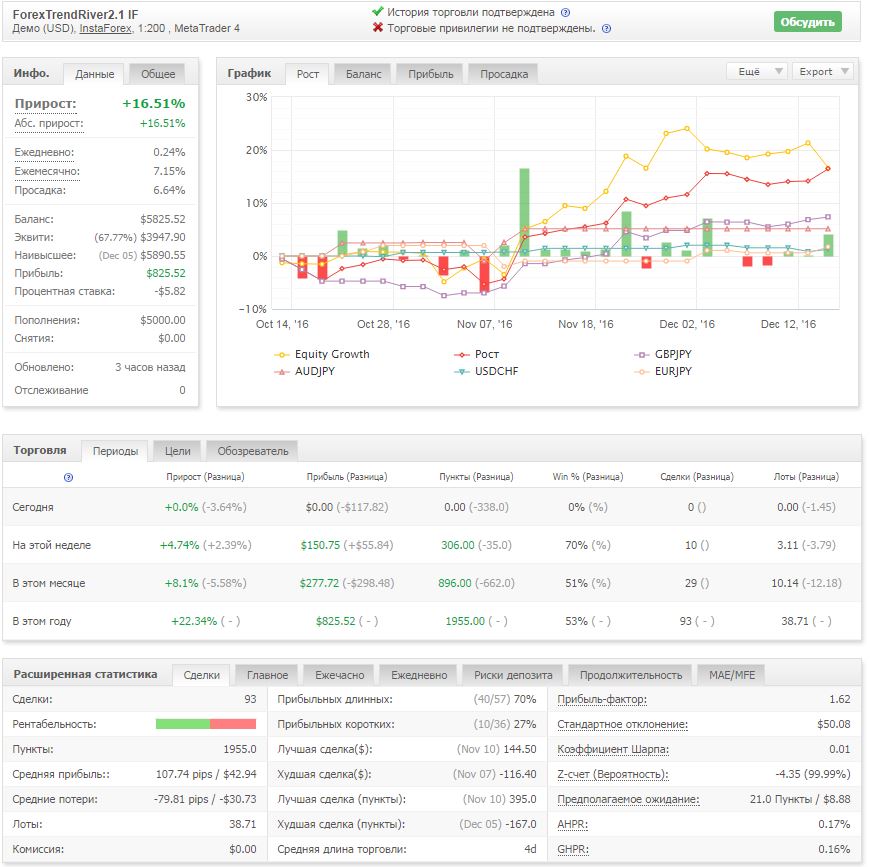870x867 pixels.
Task: Click the Пополнения value $5000.00
Action: click(x=163, y=320)
